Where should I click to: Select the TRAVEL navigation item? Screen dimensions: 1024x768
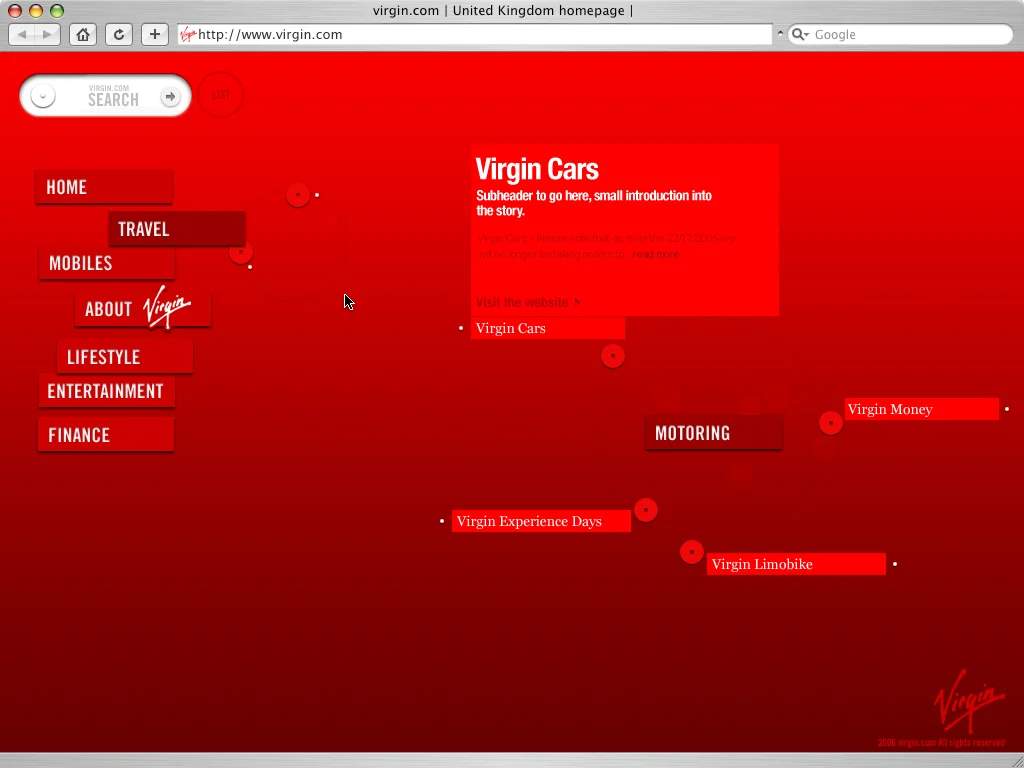177,229
